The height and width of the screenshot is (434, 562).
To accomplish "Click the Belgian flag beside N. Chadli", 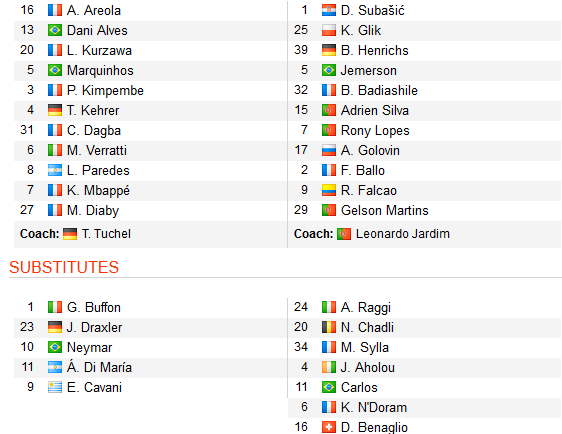I will 329,327.
